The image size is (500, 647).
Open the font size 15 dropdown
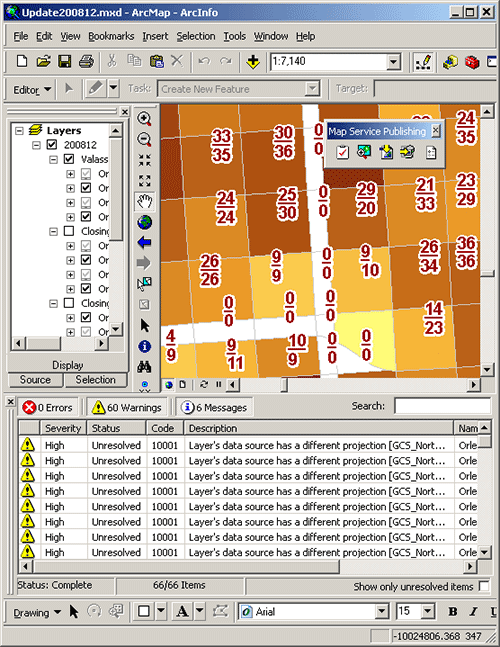(x=428, y=612)
